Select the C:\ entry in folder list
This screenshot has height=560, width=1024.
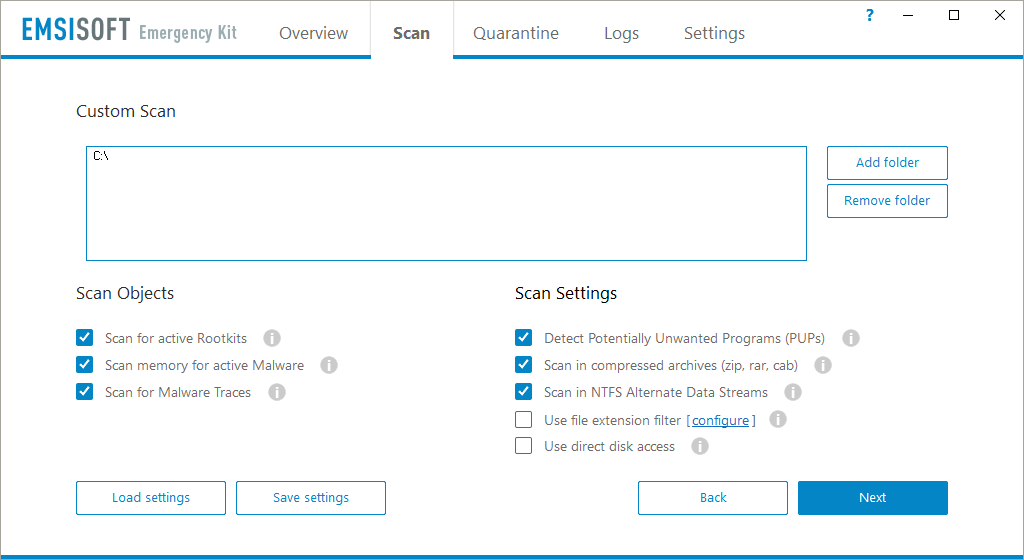(x=101, y=156)
